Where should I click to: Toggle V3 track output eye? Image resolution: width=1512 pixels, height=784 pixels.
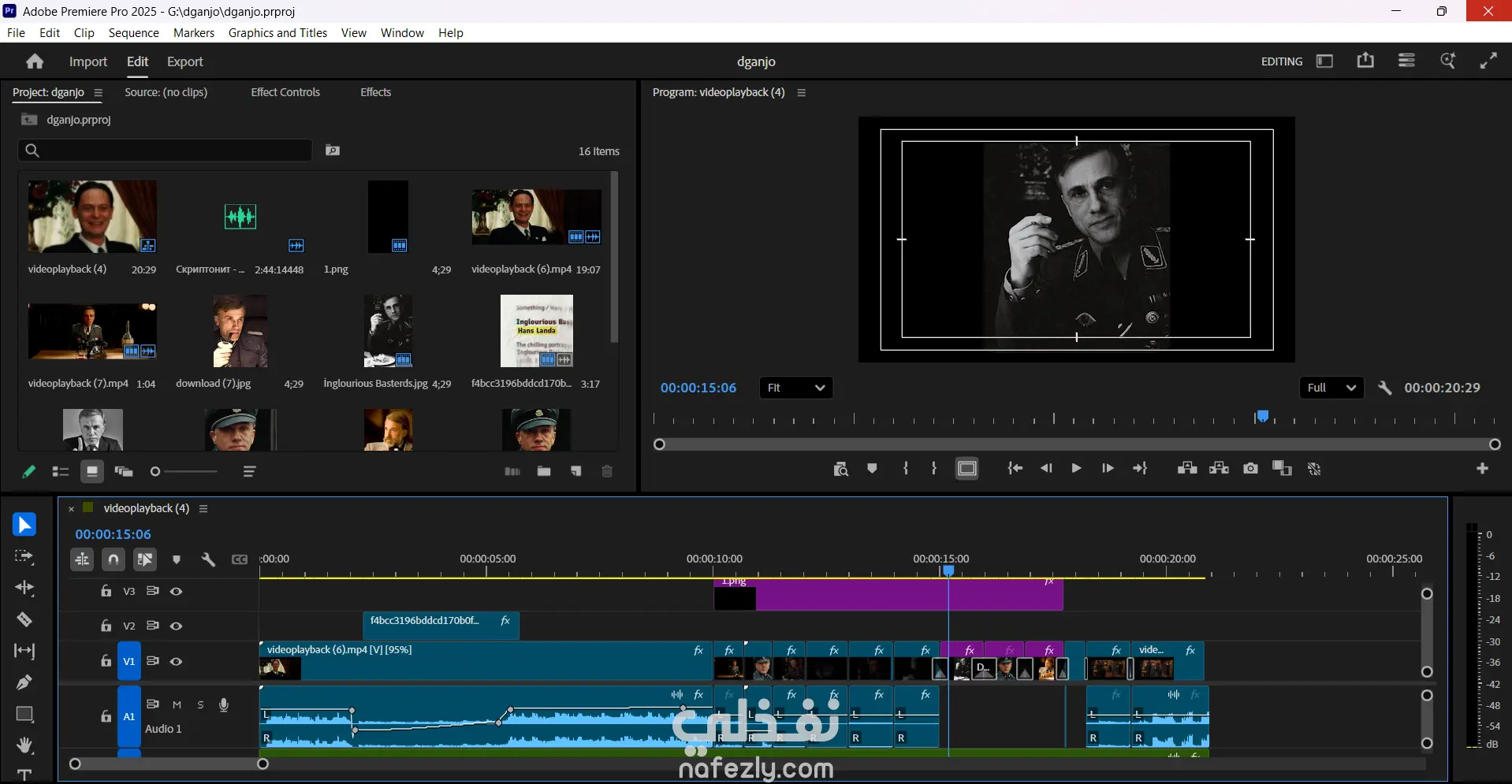(x=177, y=591)
